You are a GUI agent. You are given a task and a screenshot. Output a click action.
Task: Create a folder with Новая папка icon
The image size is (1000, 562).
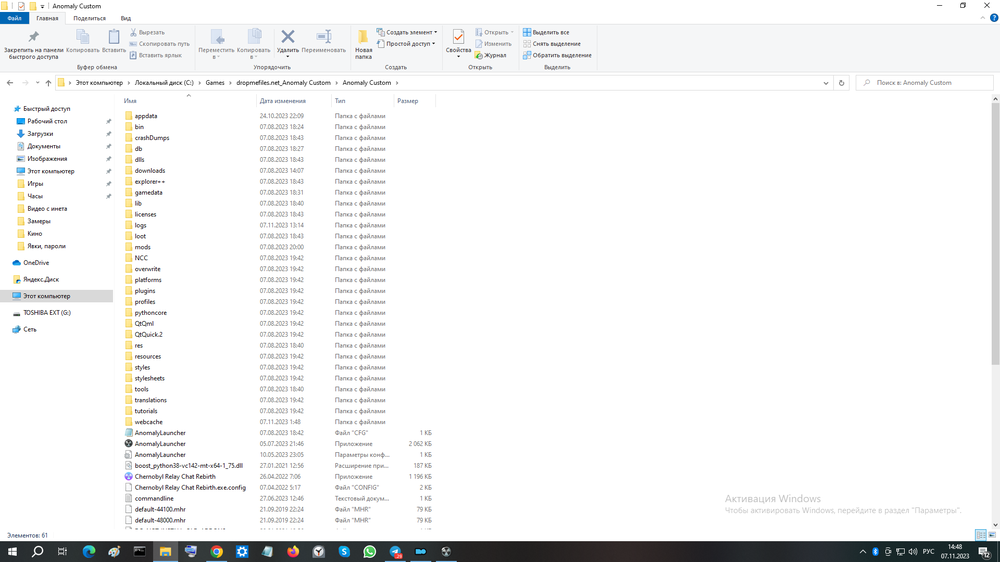[363, 43]
